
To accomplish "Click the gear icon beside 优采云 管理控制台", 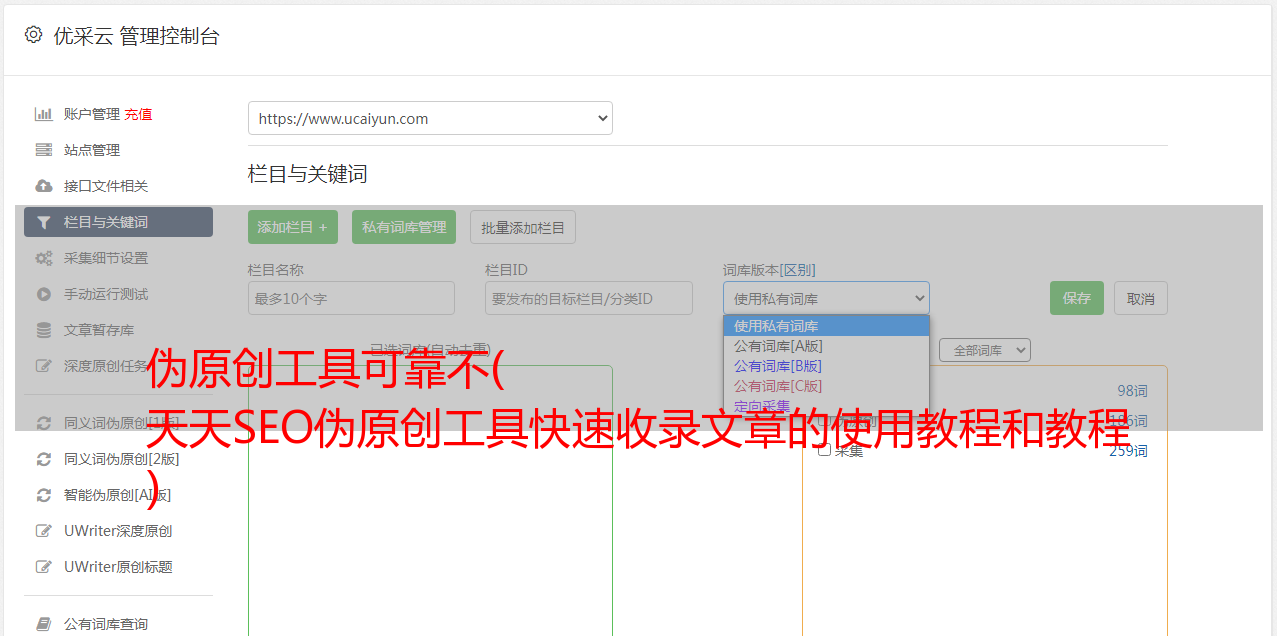I will point(33,35).
